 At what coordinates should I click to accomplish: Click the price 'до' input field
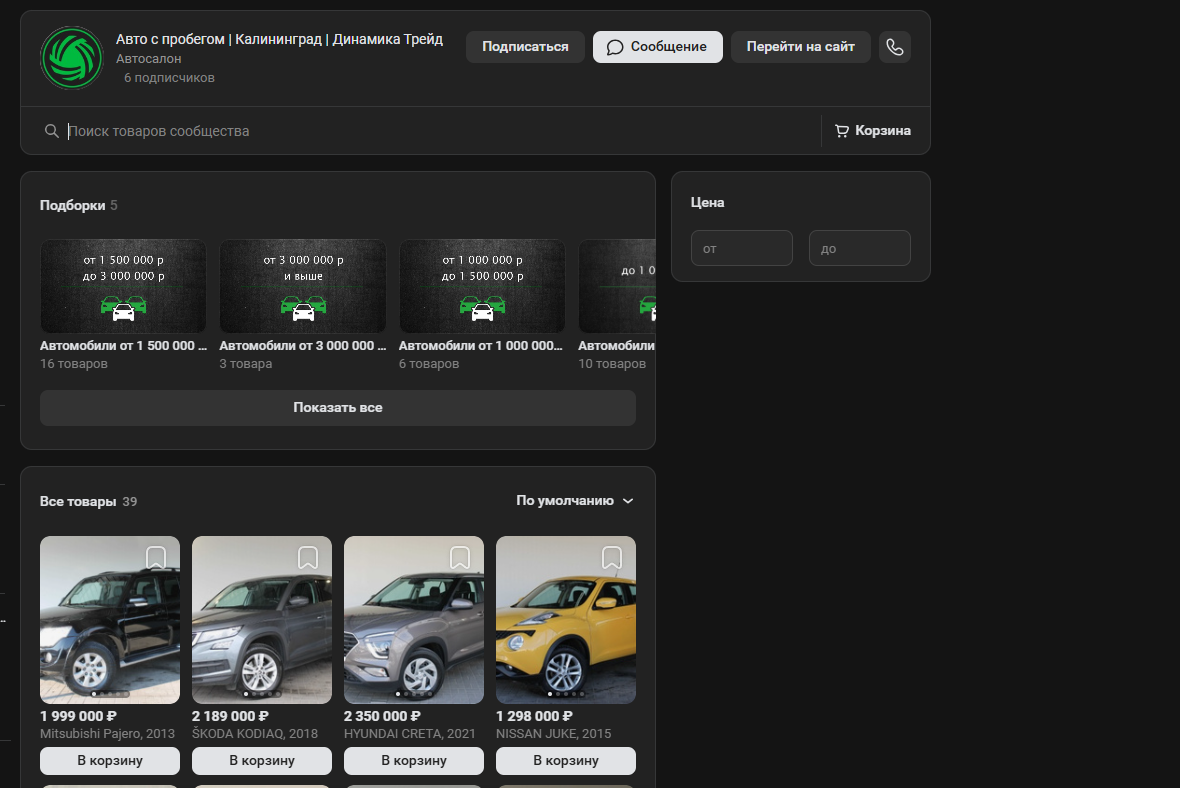click(860, 248)
